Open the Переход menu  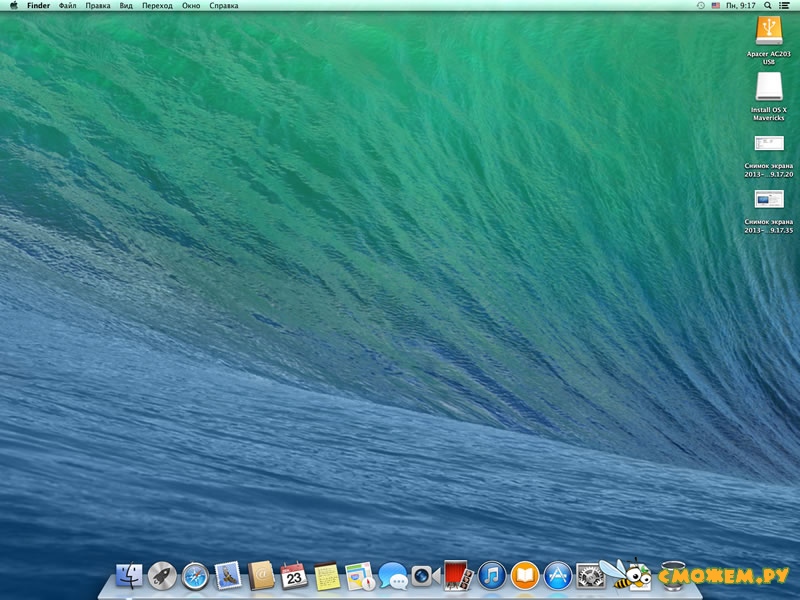[x=157, y=6]
